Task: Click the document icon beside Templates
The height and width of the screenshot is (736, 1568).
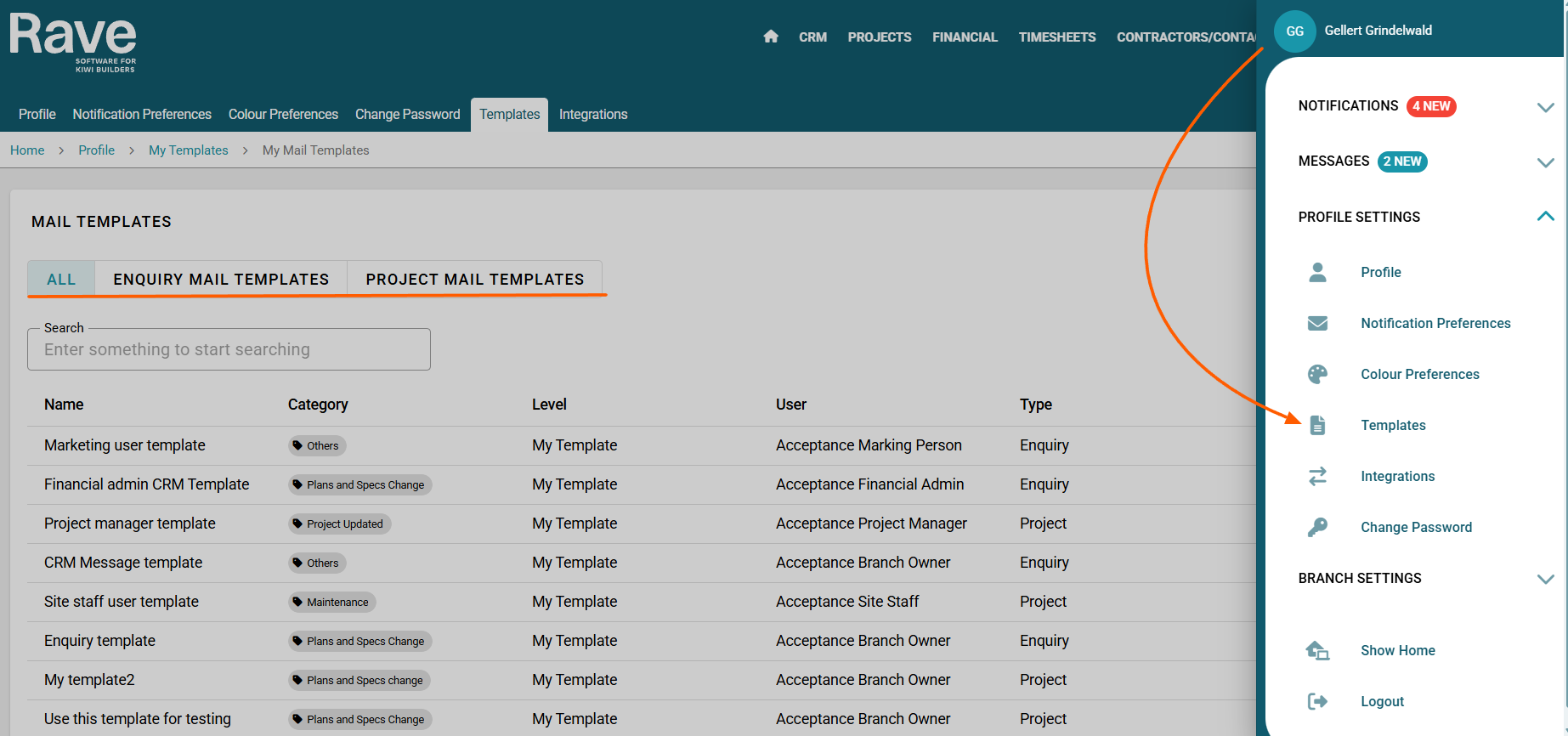Action: 1317,425
